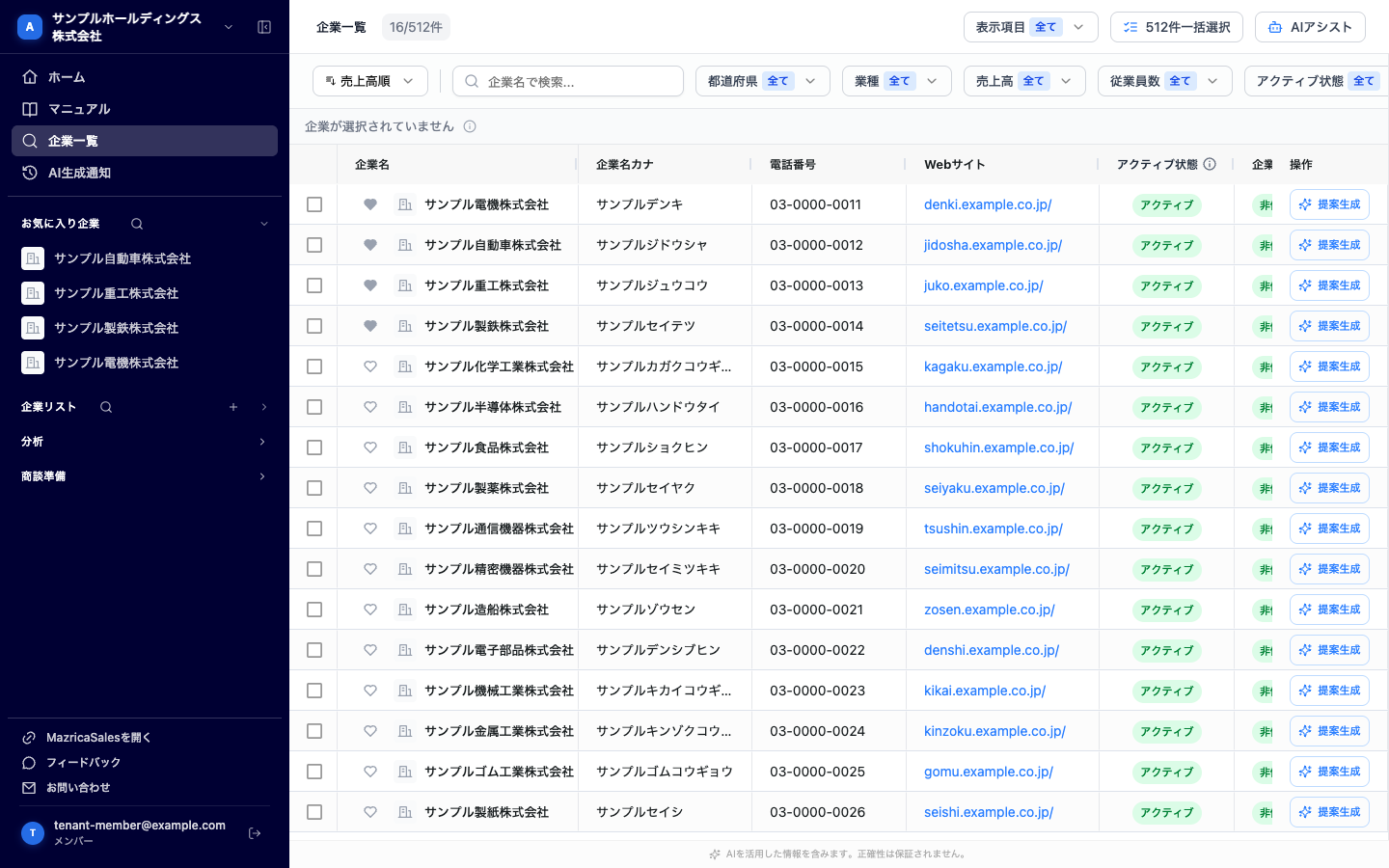Click the info icon beside 企業が選択されていません
The width and height of the screenshot is (1389, 868).
tap(470, 126)
